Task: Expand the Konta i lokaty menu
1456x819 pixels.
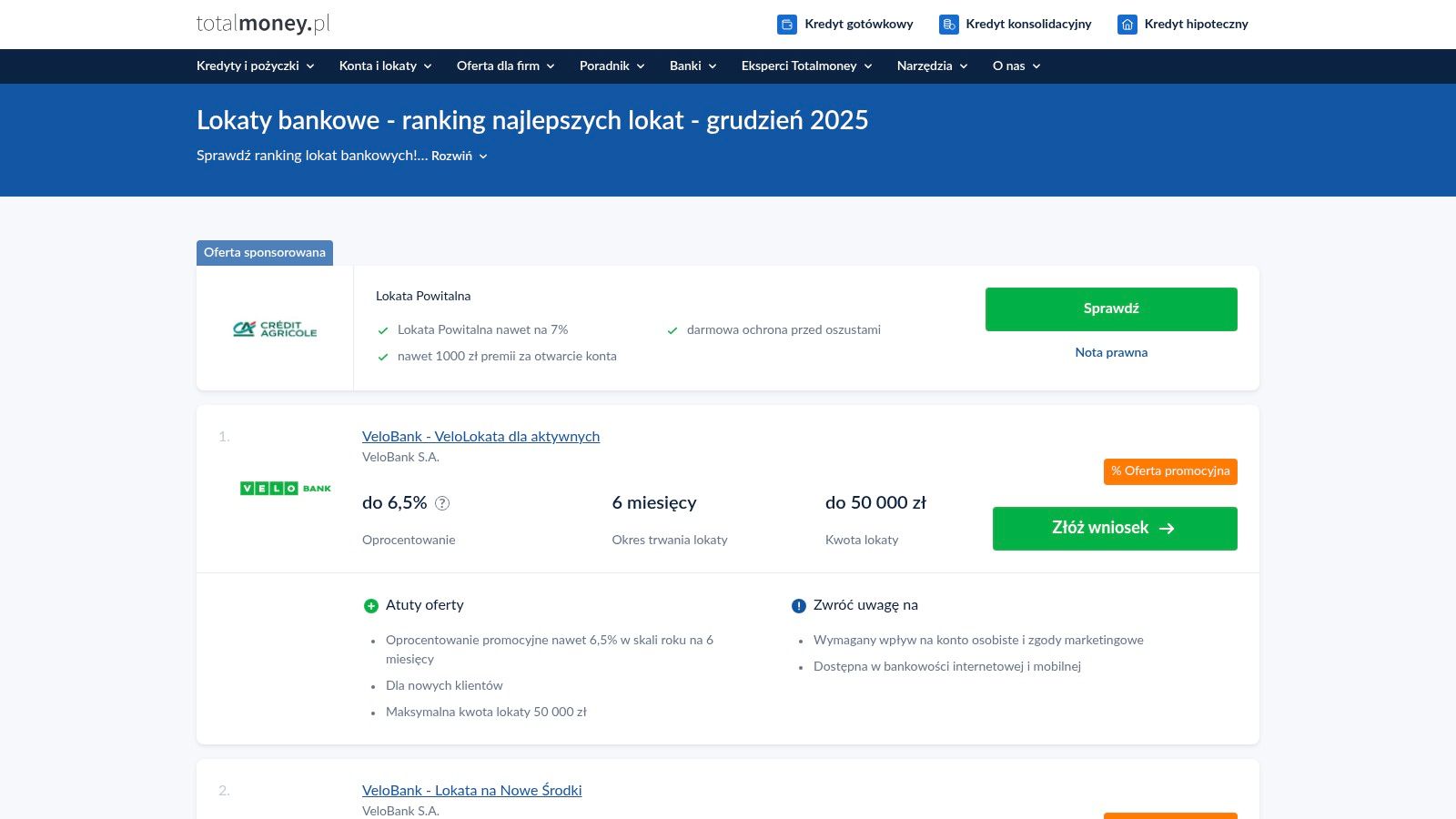Action: coord(386,66)
